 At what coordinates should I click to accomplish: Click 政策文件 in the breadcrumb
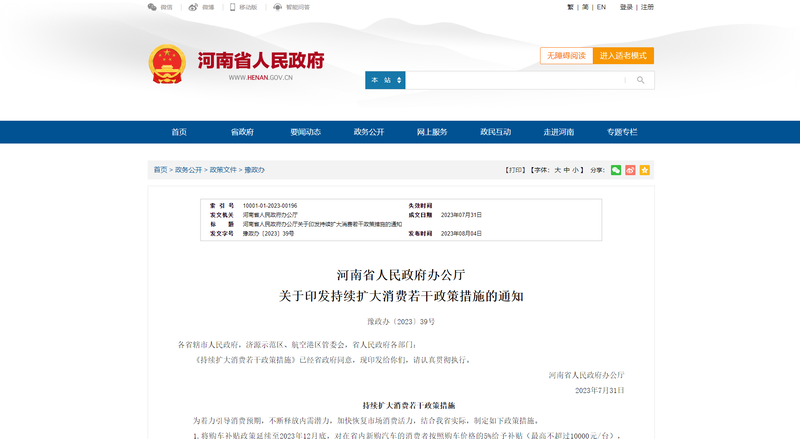[x=223, y=170]
